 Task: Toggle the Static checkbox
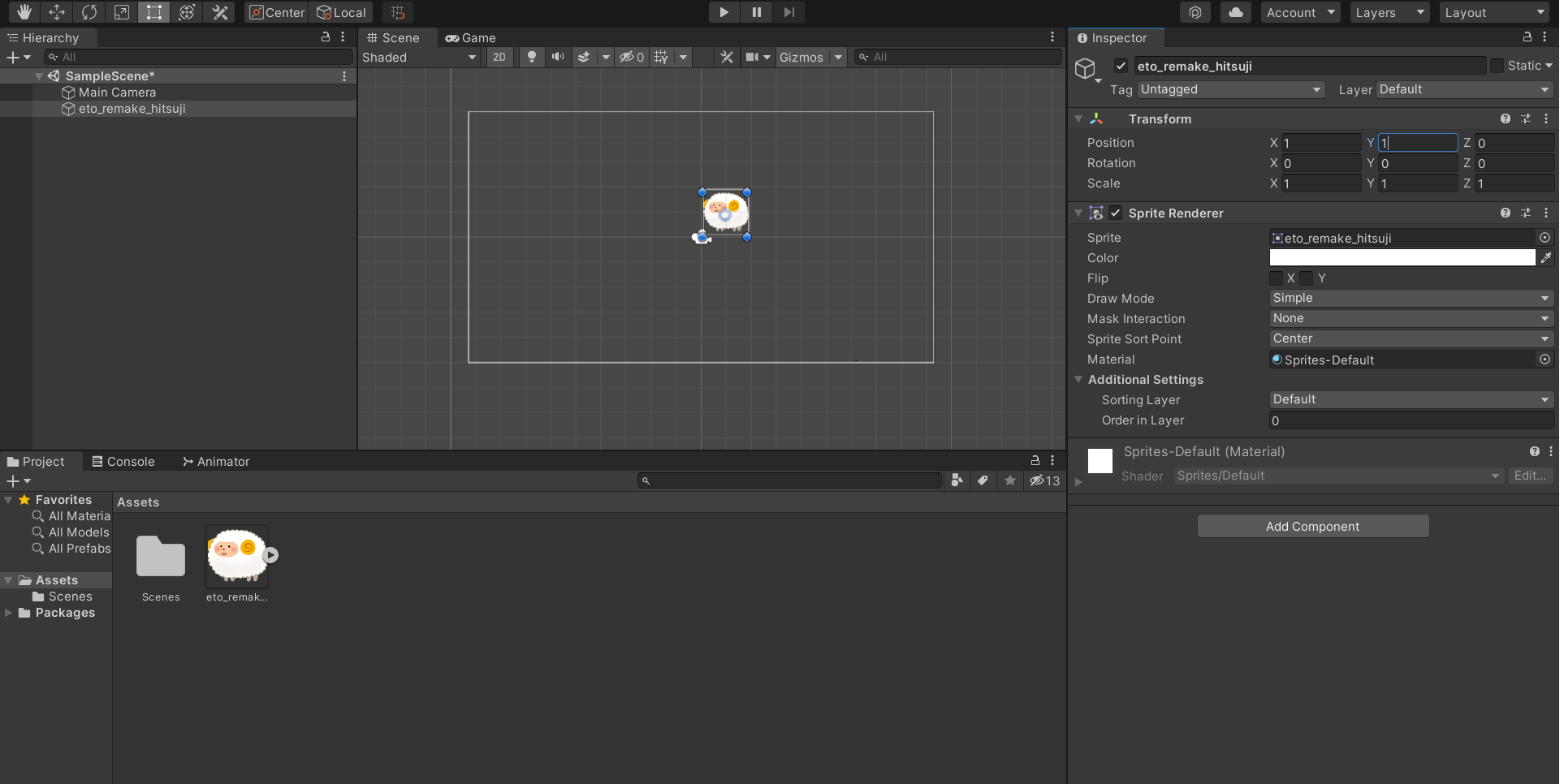(1497, 66)
